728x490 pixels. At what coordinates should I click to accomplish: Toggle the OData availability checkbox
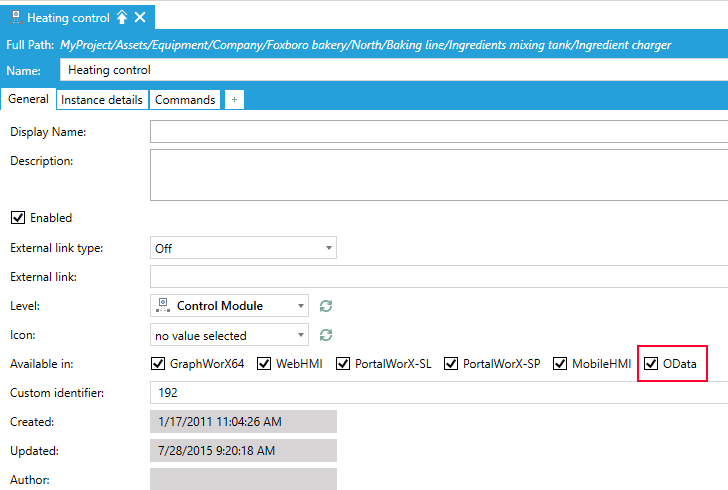coord(652,364)
